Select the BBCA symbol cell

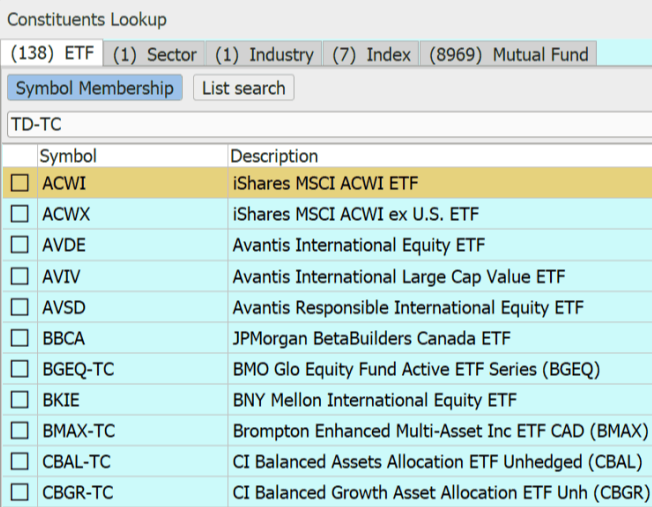click(132, 338)
